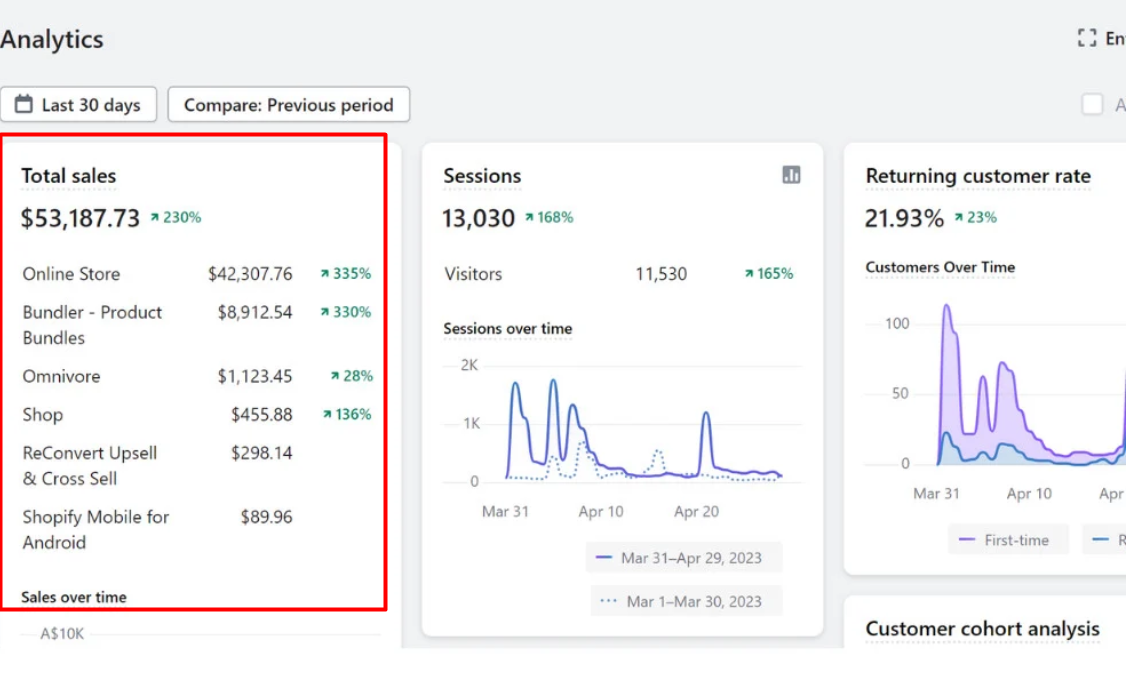Image resolution: width=1130 pixels, height=674 pixels.
Task: Click the bar chart icon in Sessions card
Action: 791,175
